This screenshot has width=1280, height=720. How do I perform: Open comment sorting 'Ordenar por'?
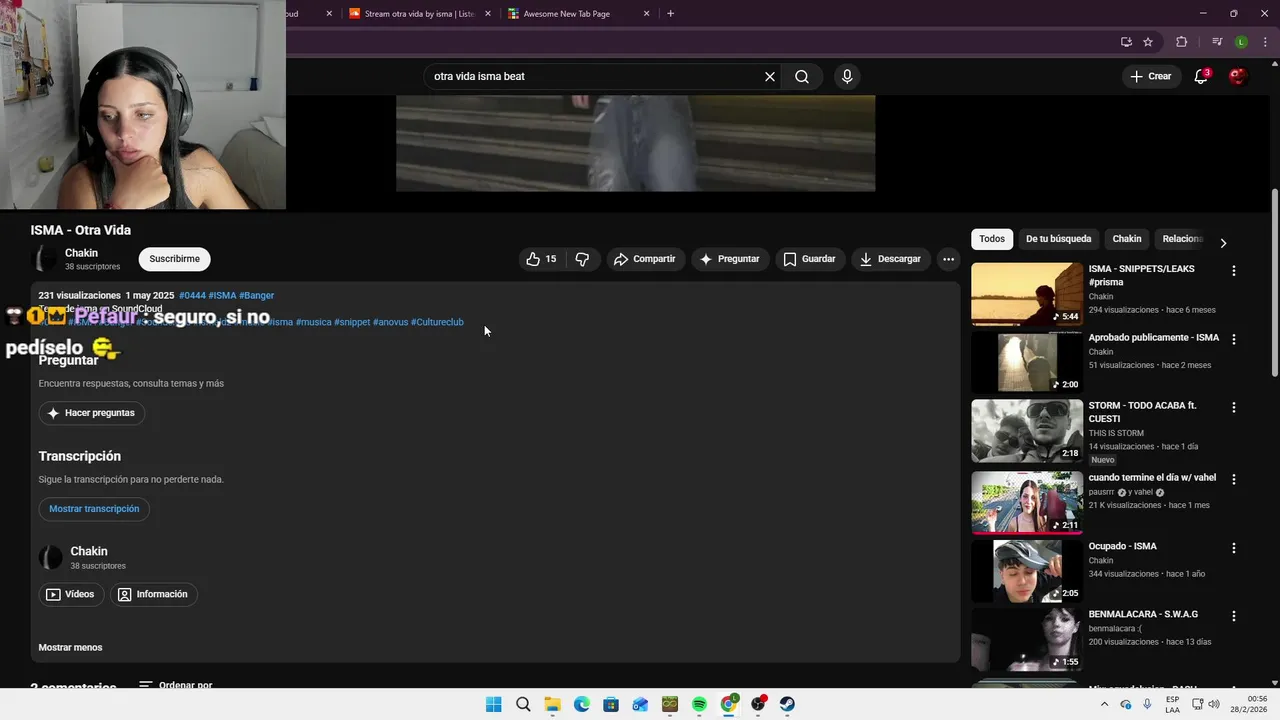[x=175, y=685]
